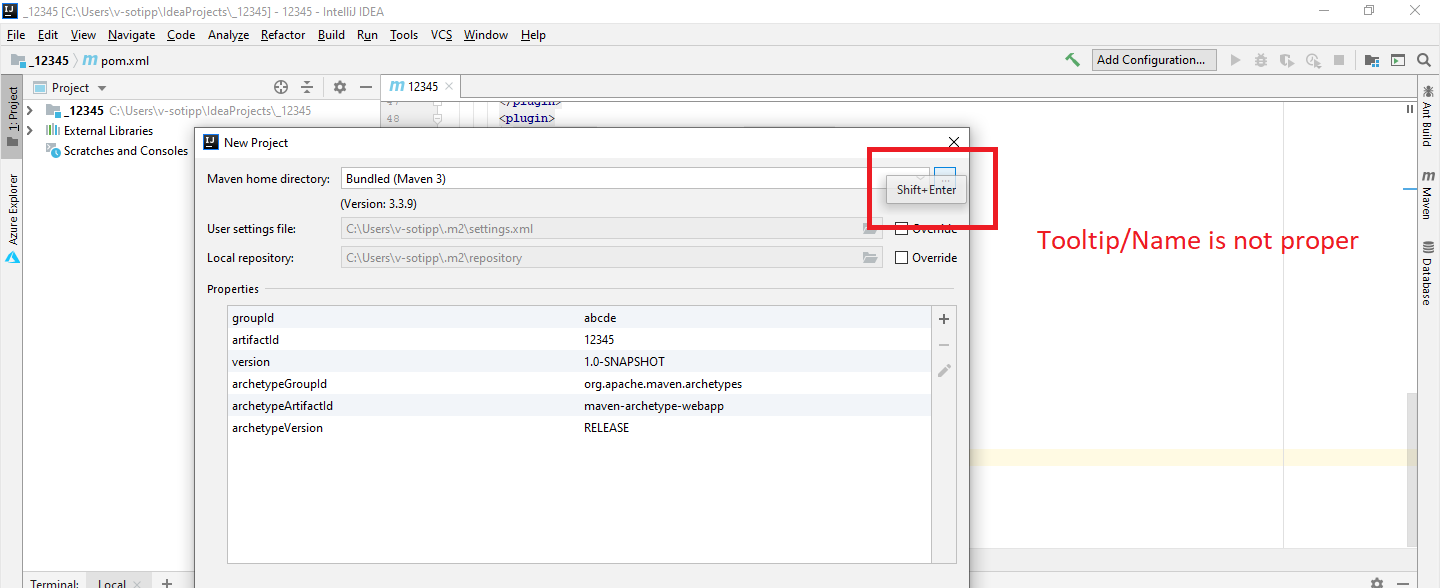Open the Terminal popup icon in toolbar
The image size is (1440, 588).
(1398, 60)
